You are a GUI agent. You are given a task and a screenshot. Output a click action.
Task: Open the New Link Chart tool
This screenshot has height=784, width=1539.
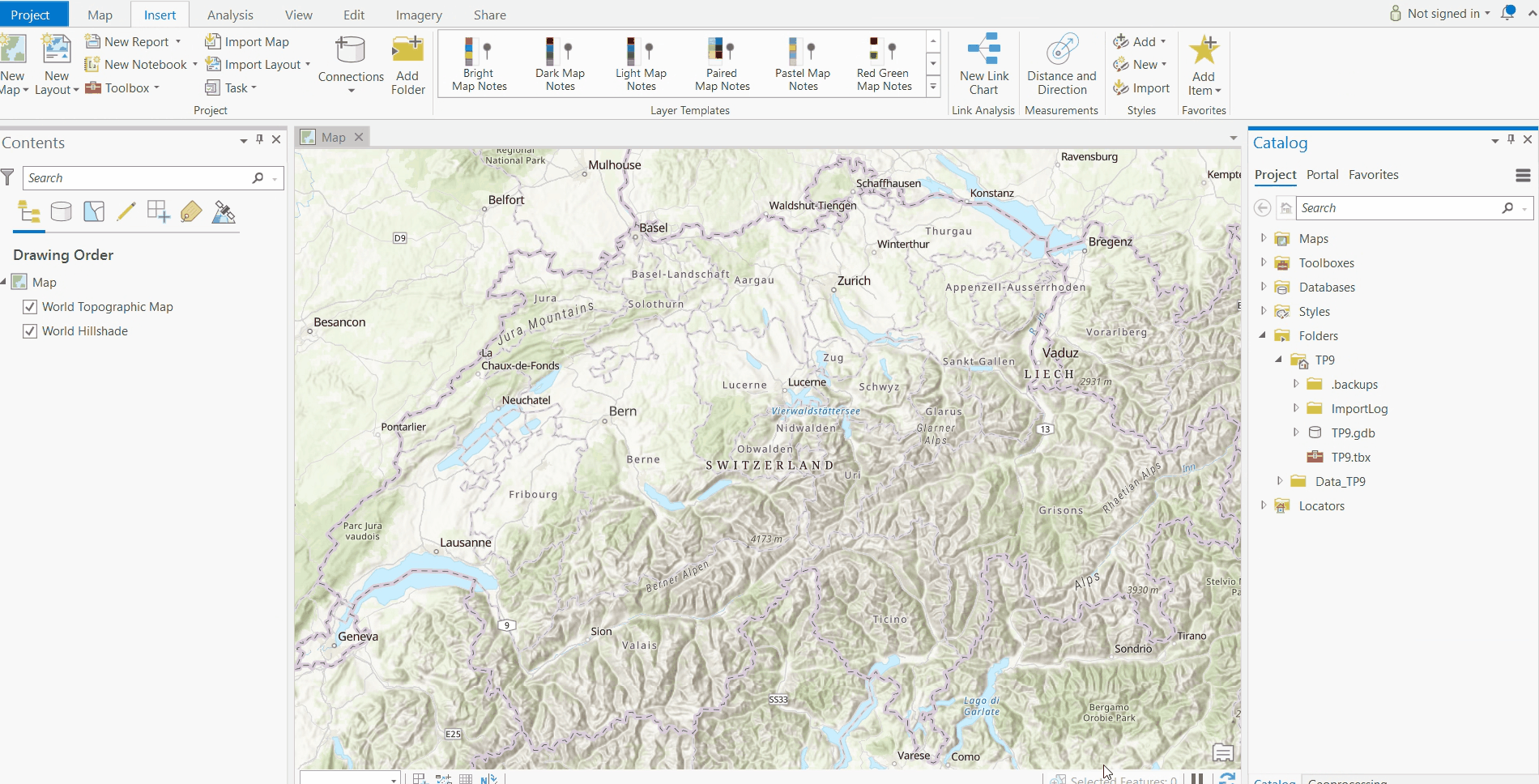[983, 65]
